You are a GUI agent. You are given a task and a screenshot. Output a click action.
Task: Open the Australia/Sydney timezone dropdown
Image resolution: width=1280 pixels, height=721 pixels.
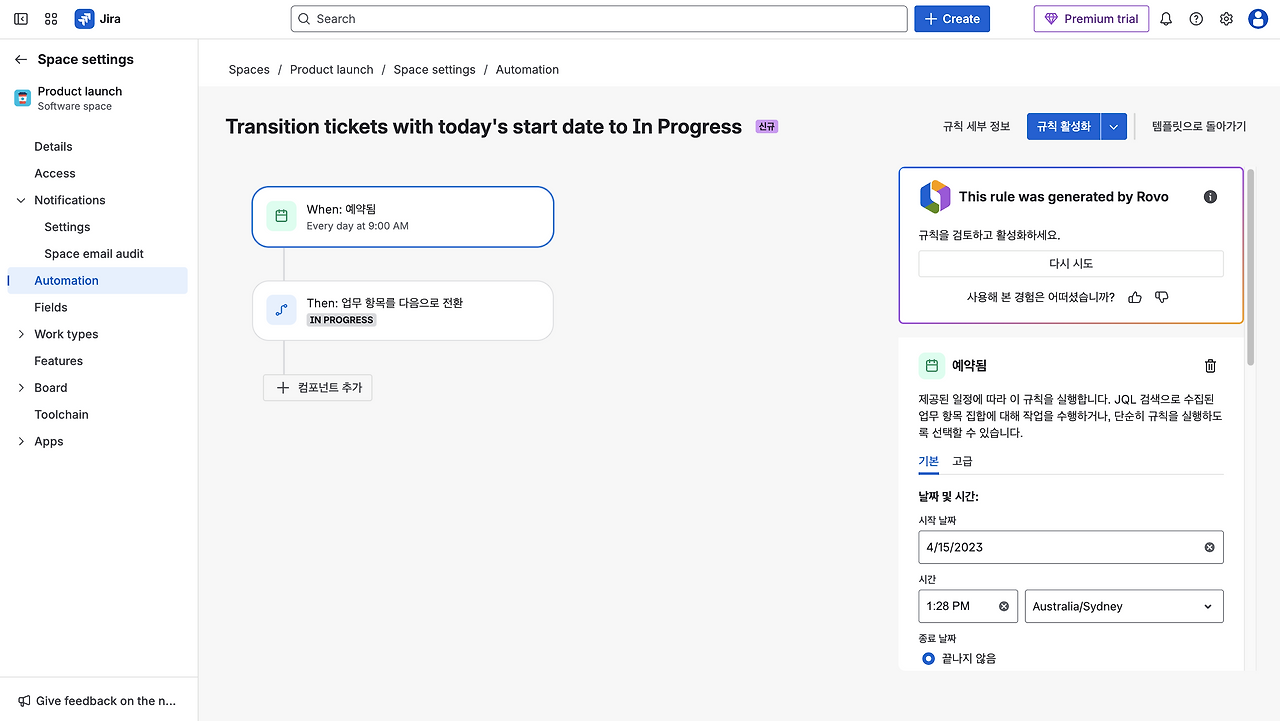click(x=1123, y=606)
